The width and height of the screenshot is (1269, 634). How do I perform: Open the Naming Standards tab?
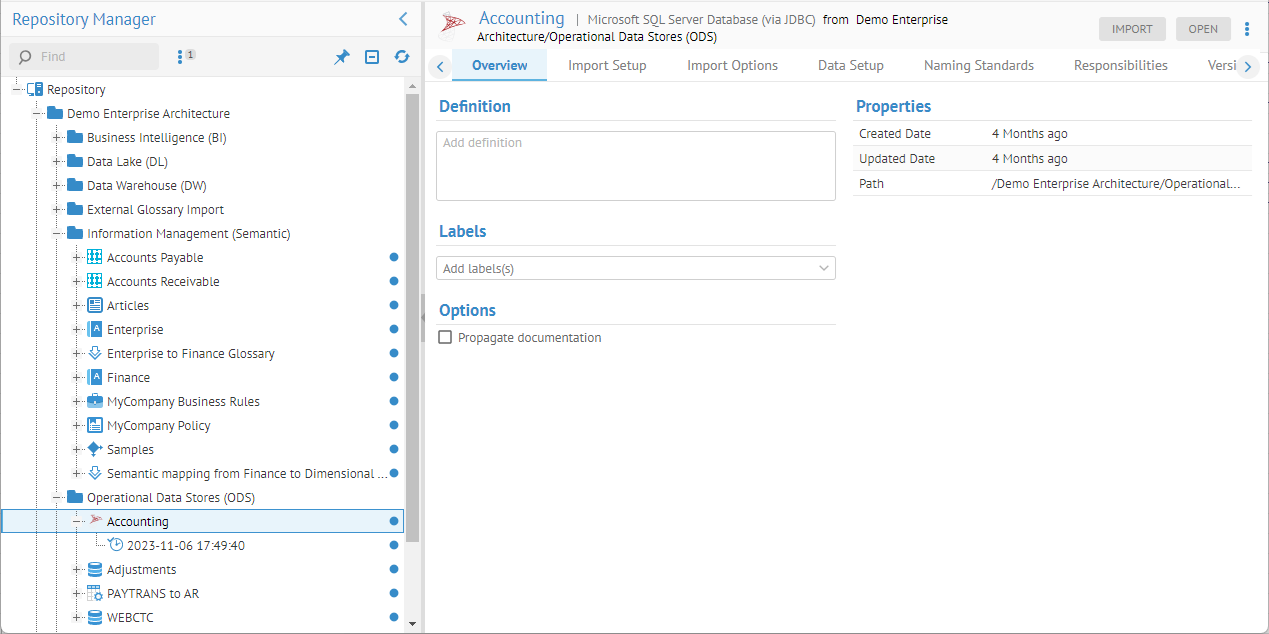[x=978, y=66]
